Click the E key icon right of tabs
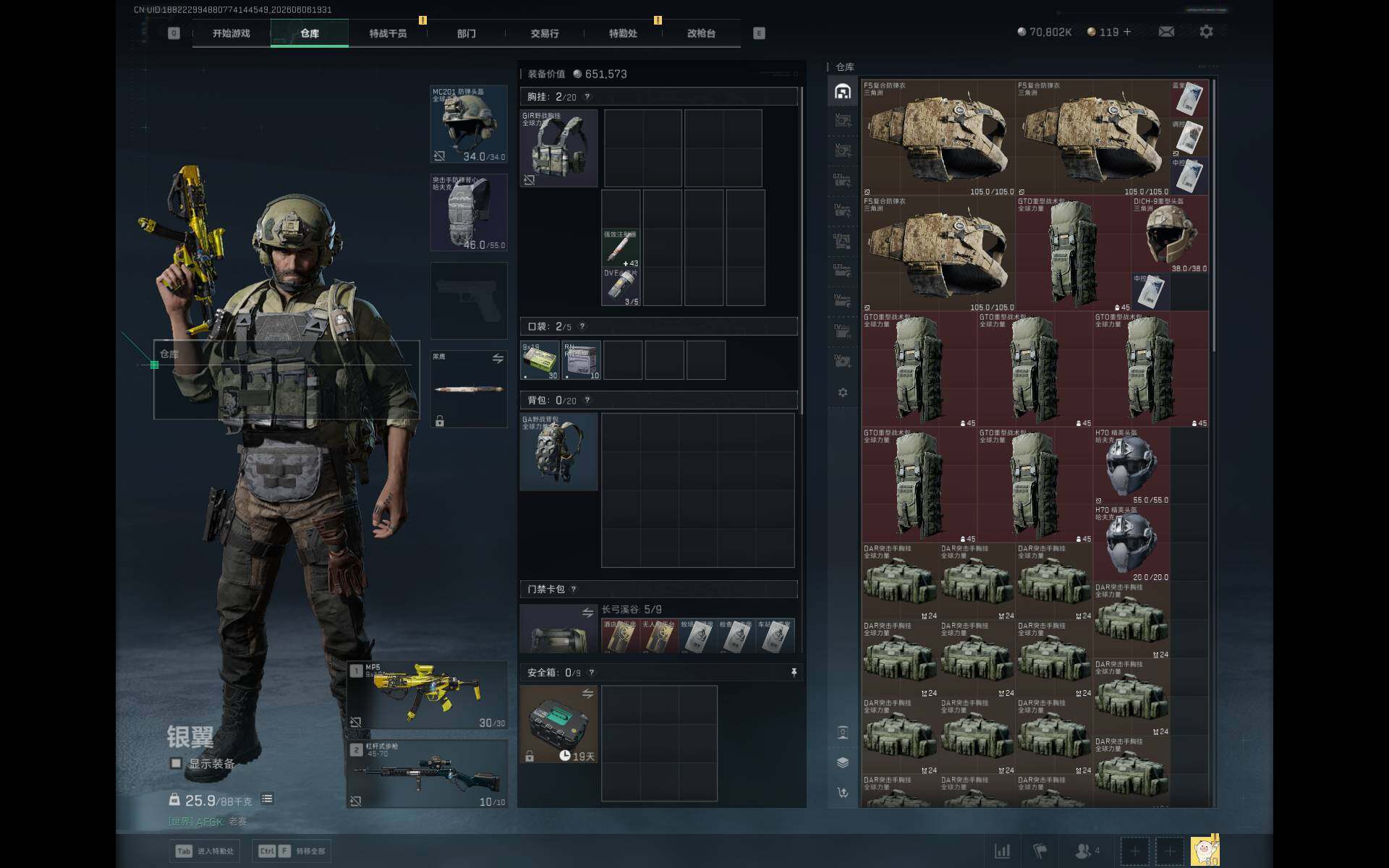Viewport: 1389px width, 868px height. pos(759,33)
